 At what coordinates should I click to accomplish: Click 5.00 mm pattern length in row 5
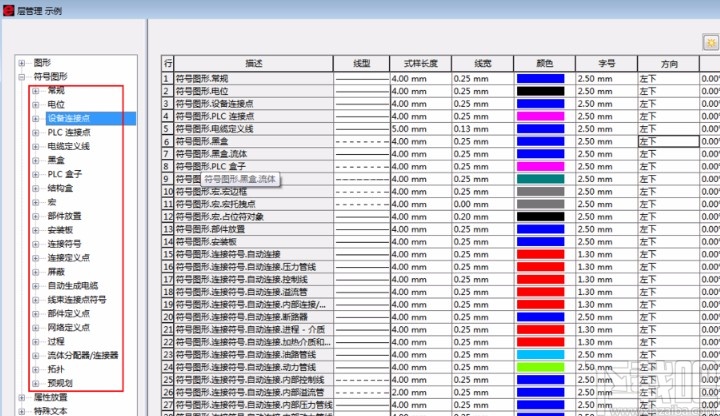tap(421, 129)
